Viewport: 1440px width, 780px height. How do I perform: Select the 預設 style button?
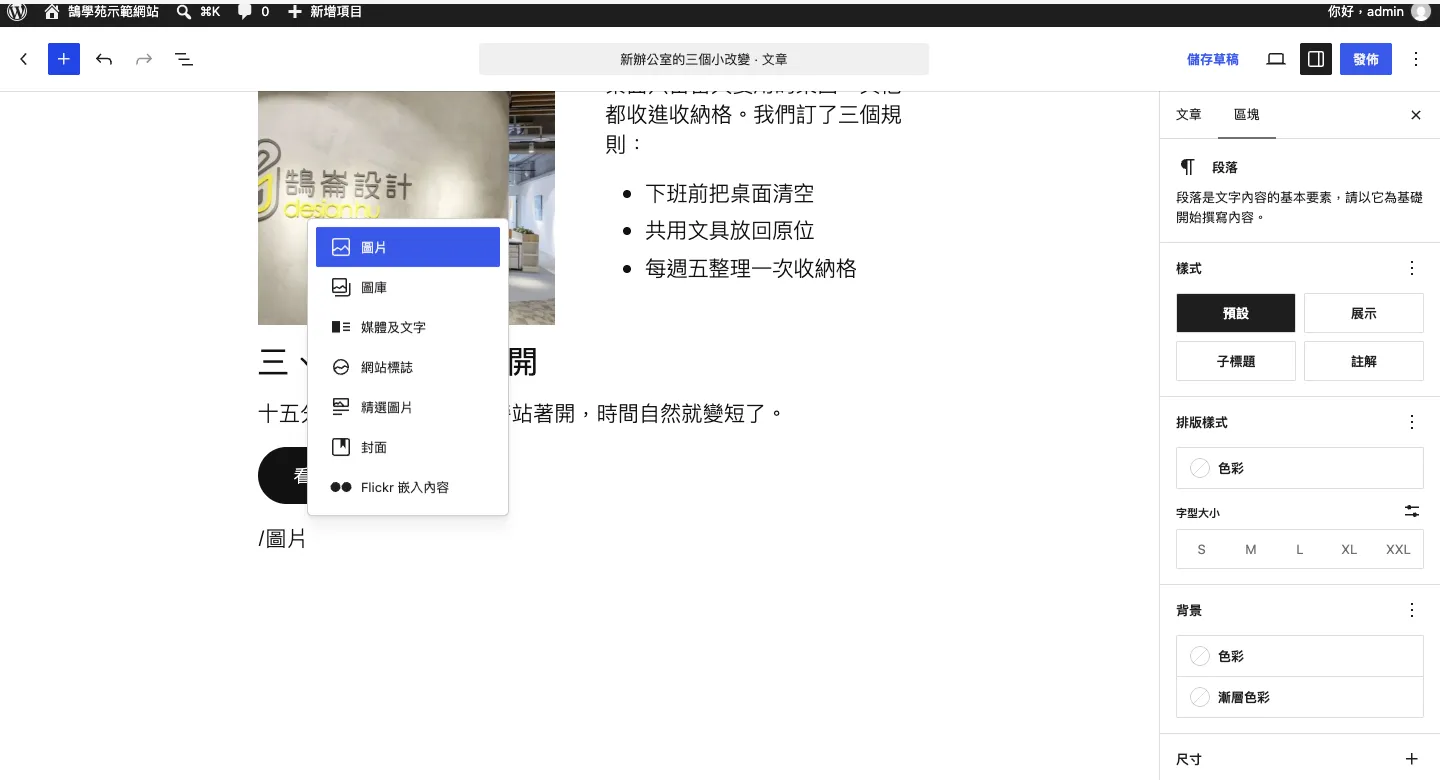[1236, 313]
